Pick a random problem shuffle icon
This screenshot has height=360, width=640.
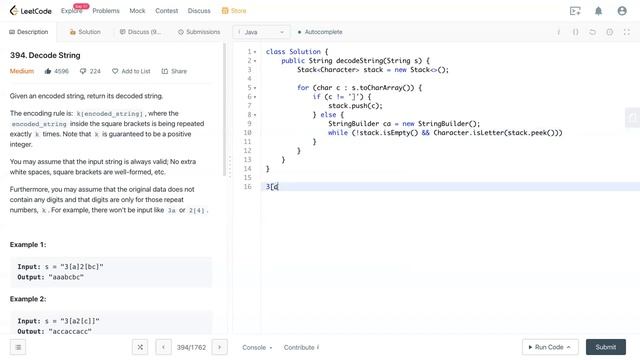pyautogui.click(x=140, y=347)
